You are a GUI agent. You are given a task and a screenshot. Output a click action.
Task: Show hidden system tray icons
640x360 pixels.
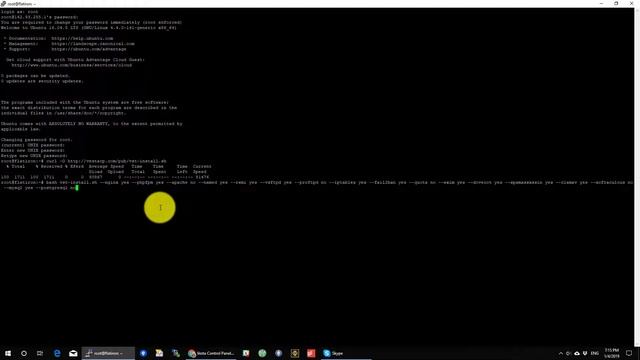561,353
